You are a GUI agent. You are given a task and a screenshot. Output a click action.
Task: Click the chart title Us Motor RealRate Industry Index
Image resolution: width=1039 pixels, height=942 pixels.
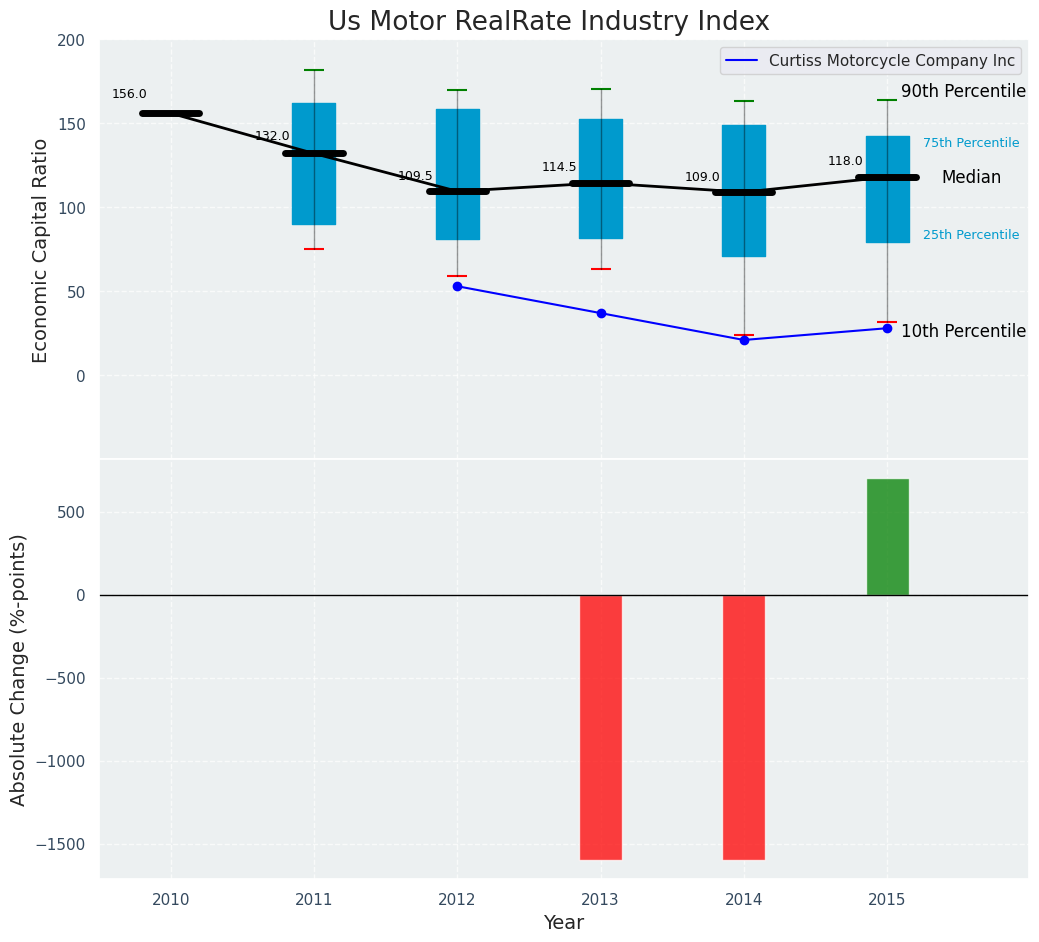click(x=549, y=22)
